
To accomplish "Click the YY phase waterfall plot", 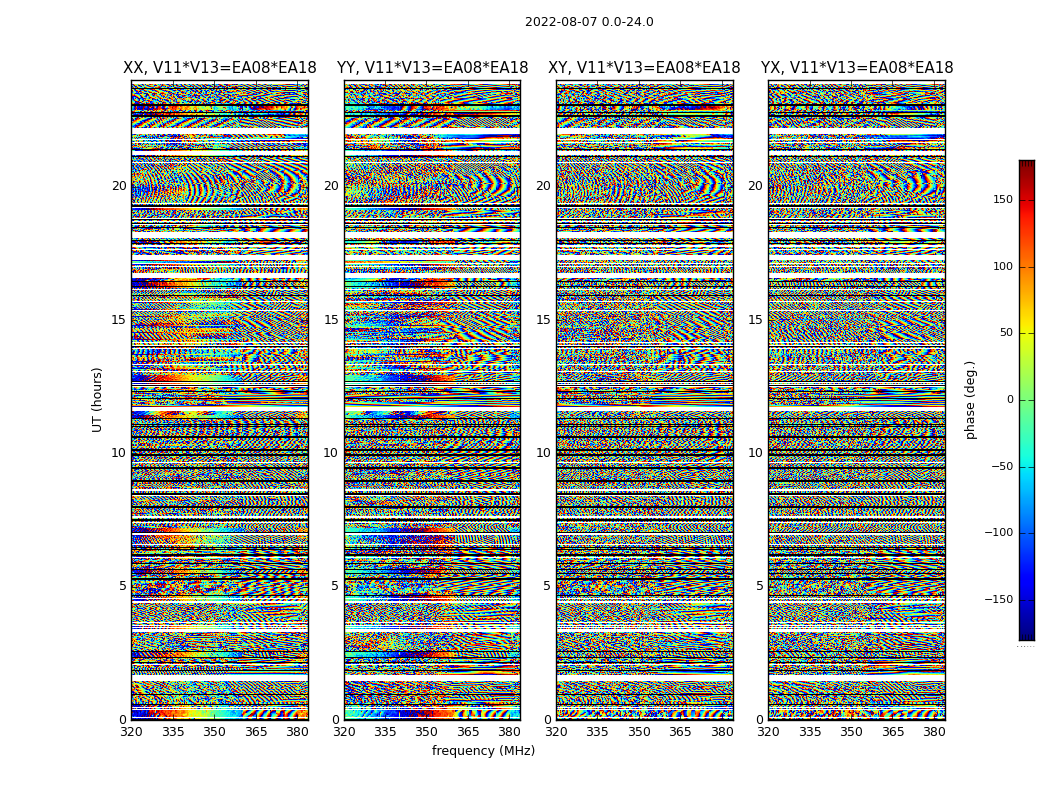I will 433,400.
